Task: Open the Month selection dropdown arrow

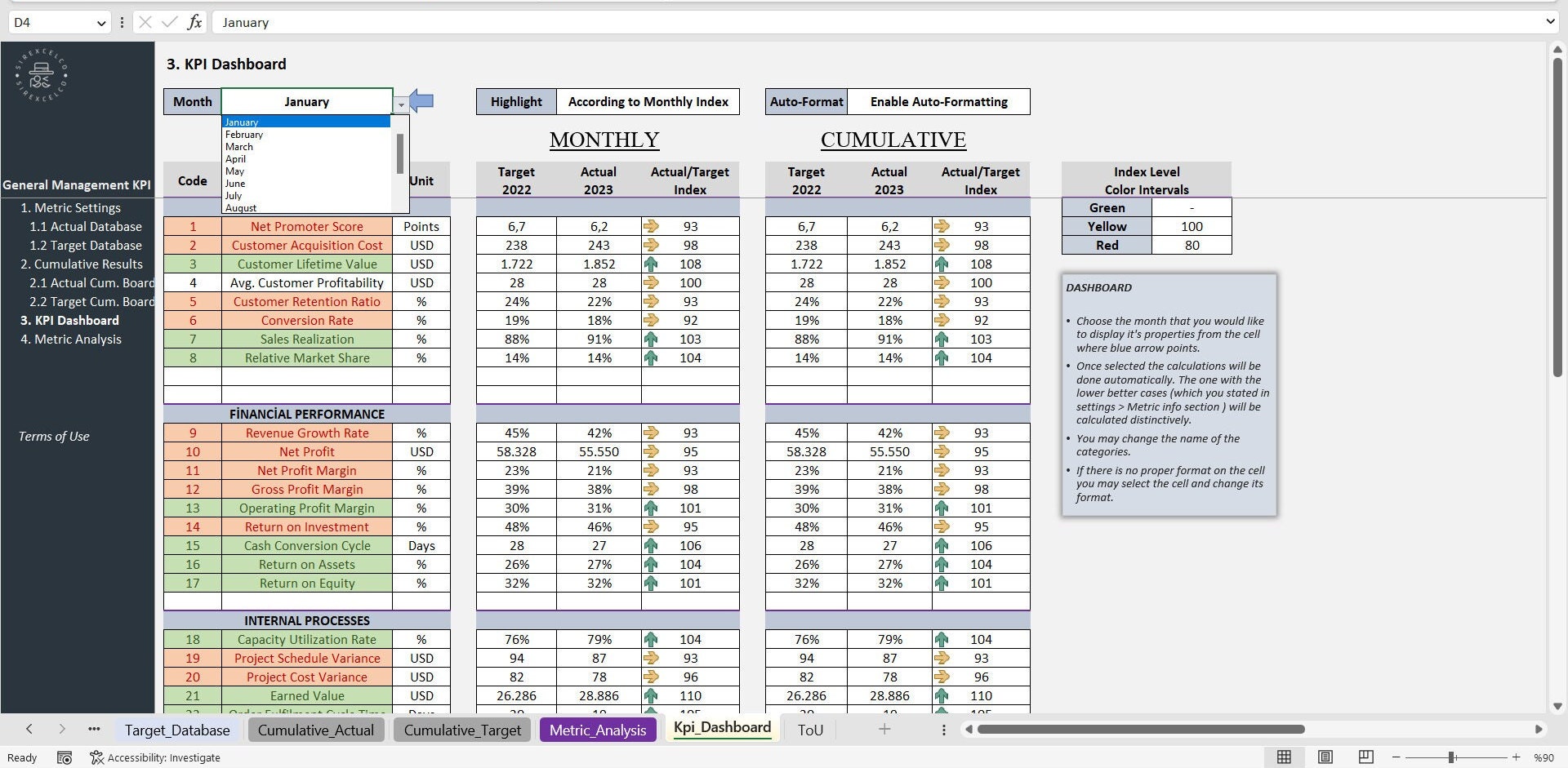Action: point(401,104)
